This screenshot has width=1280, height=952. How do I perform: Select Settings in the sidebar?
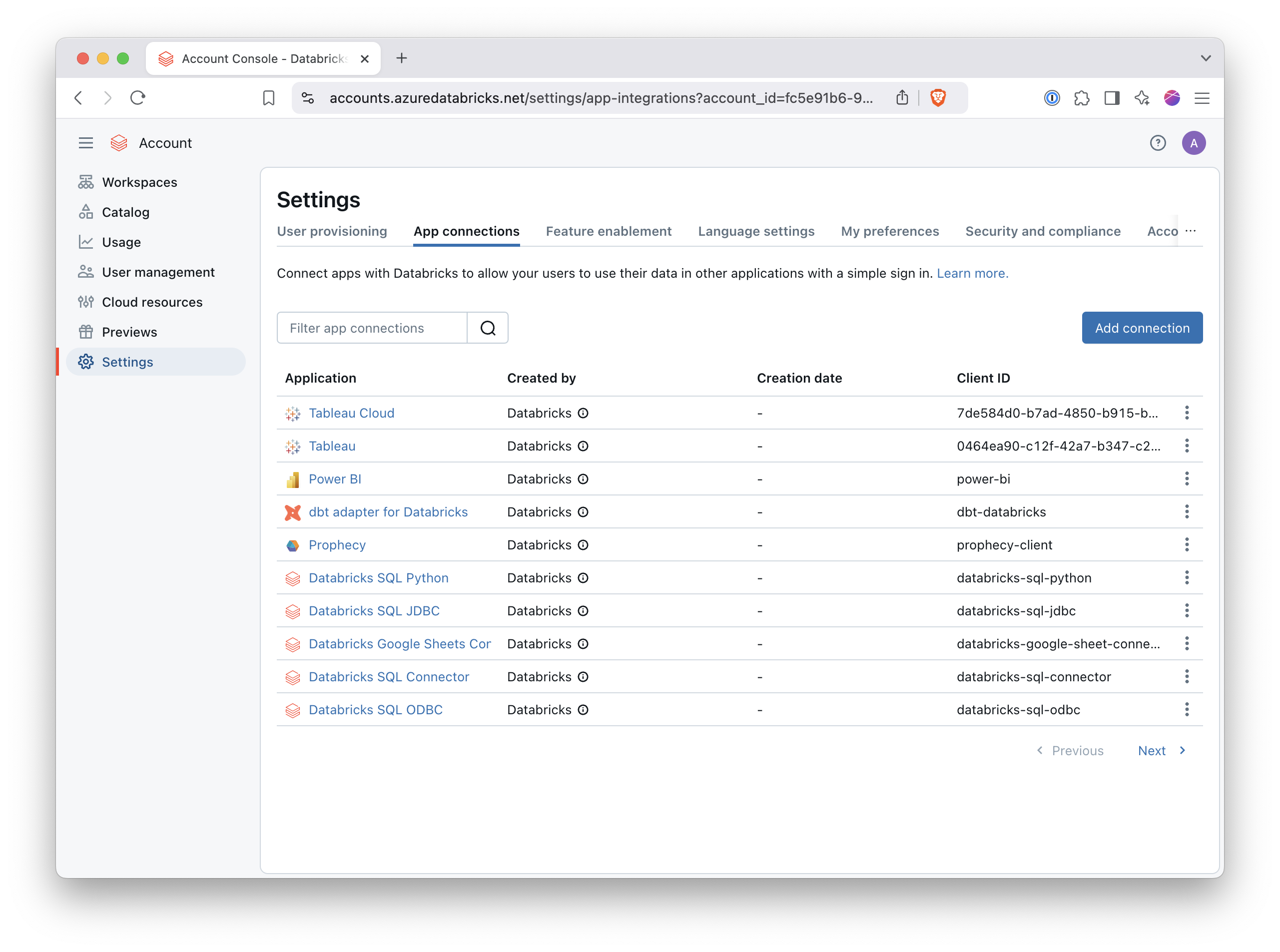pos(155,362)
